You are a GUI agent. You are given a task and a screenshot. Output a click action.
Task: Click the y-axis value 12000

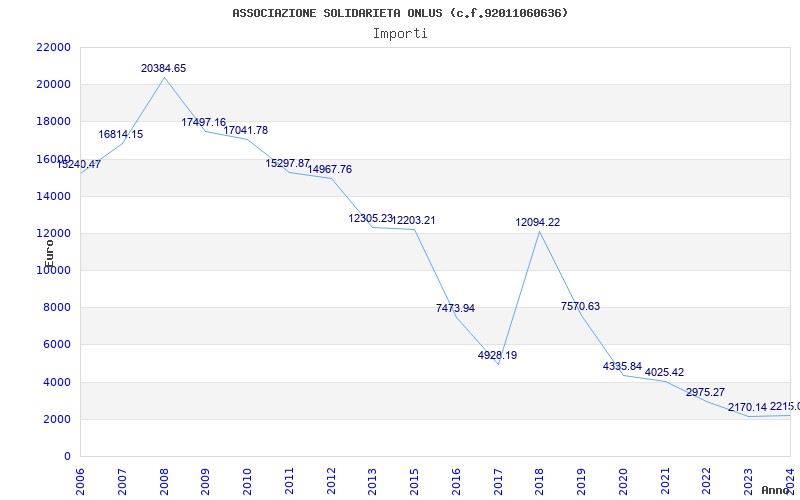point(53,234)
